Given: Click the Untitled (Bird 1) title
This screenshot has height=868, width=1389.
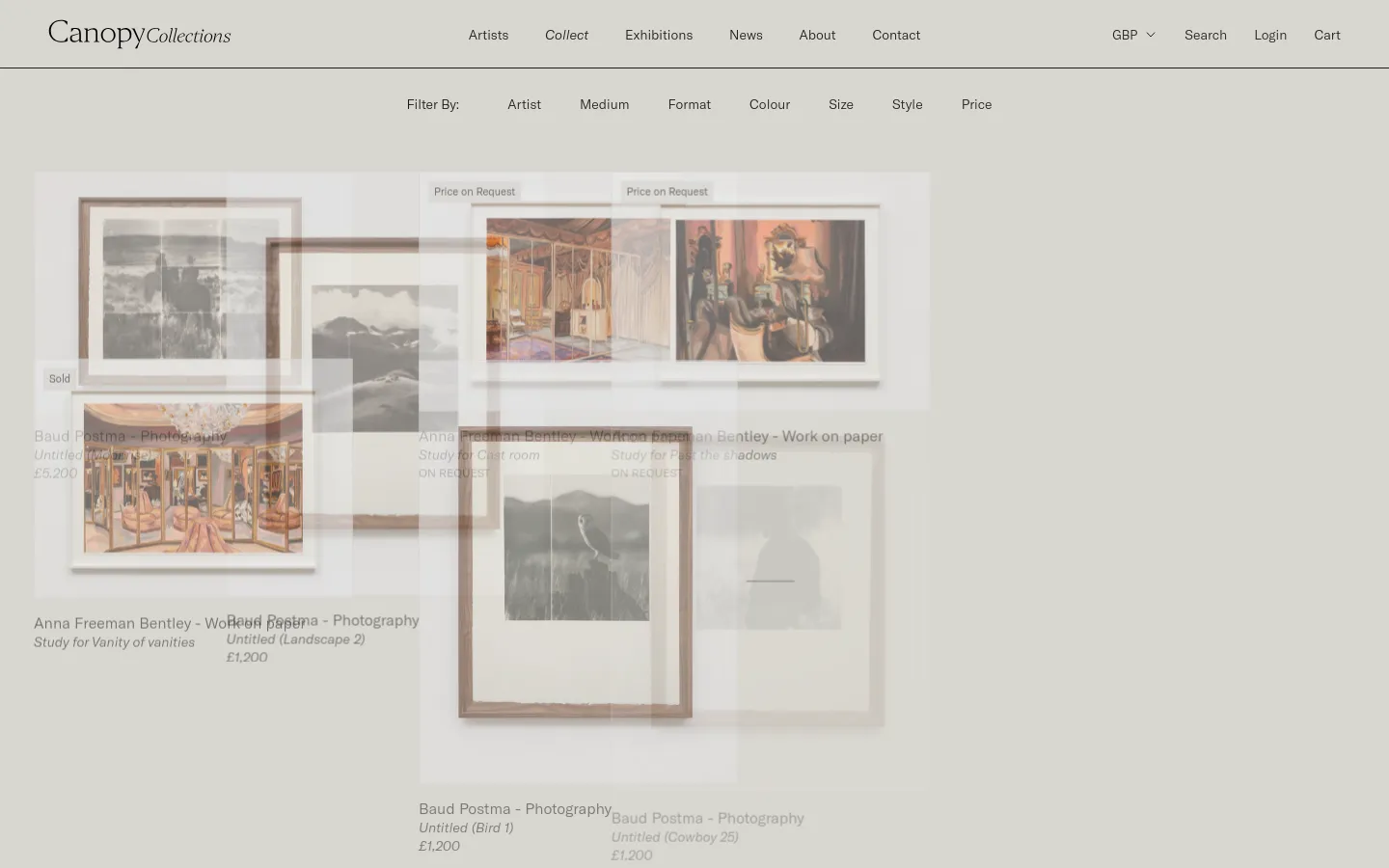Looking at the screenshot, I should click(466, 827).
